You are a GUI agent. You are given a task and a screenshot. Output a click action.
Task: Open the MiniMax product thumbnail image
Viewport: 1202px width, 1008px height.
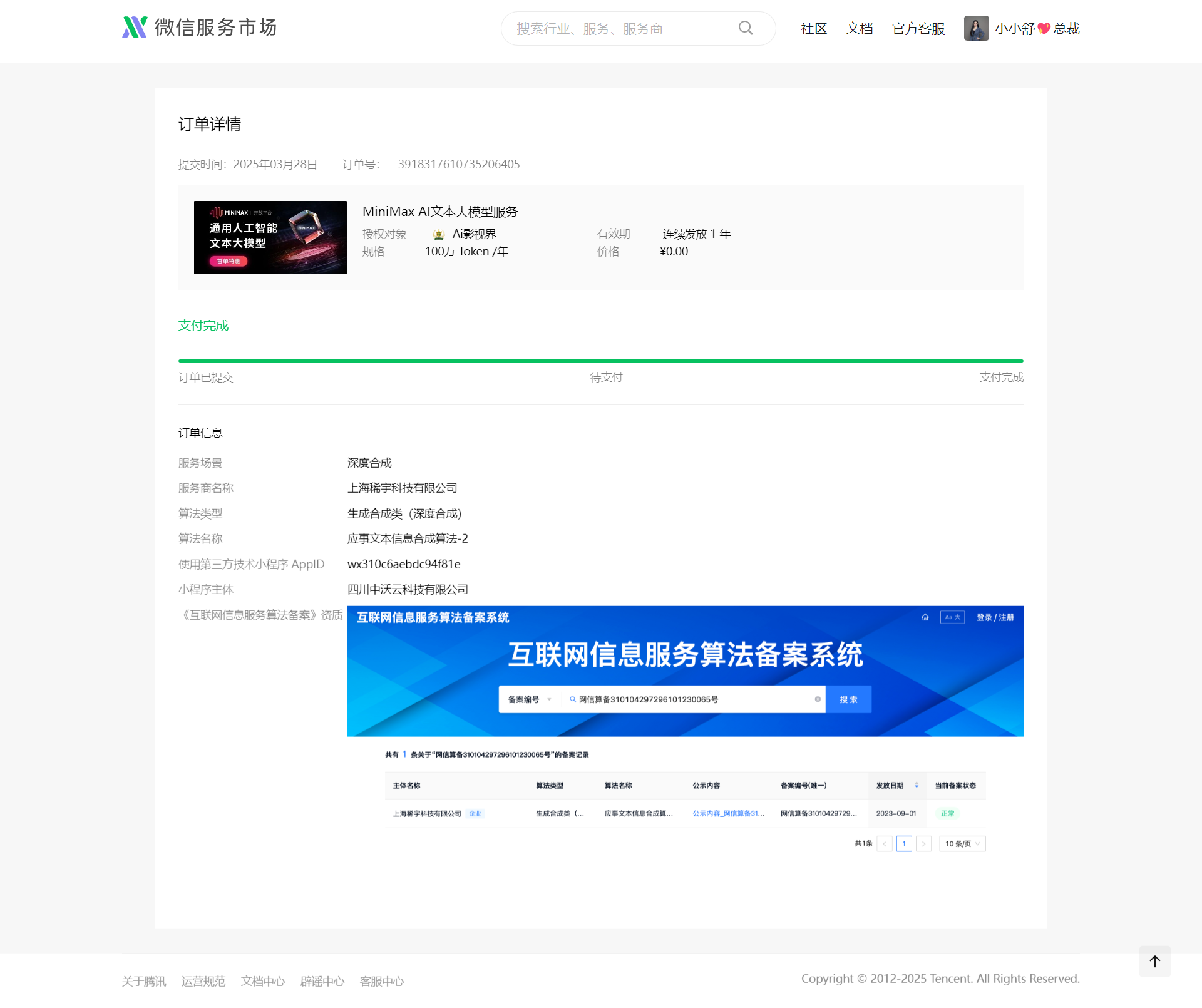click(x=270, y=237)
